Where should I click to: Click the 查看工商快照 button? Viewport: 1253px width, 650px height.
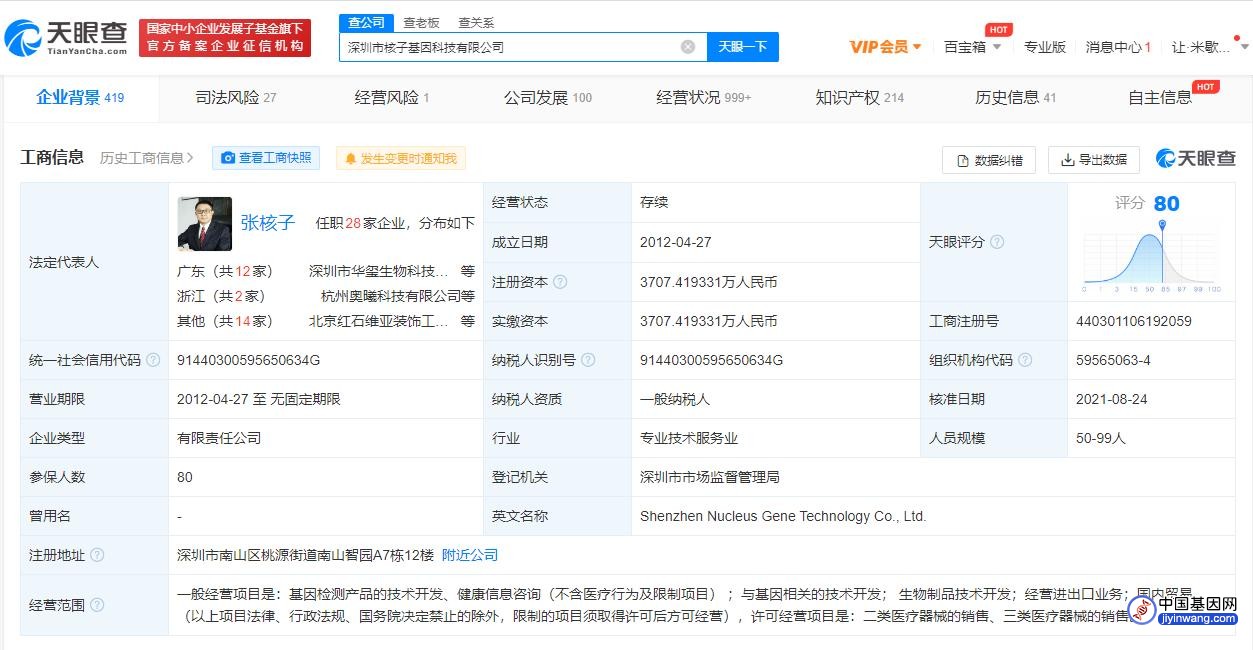pos(266,158)
